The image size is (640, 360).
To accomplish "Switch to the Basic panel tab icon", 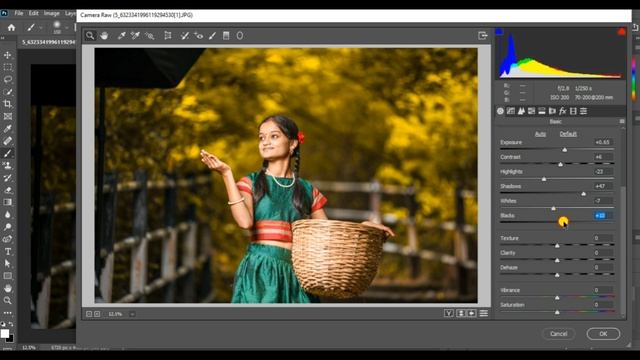I will [500, 111].
